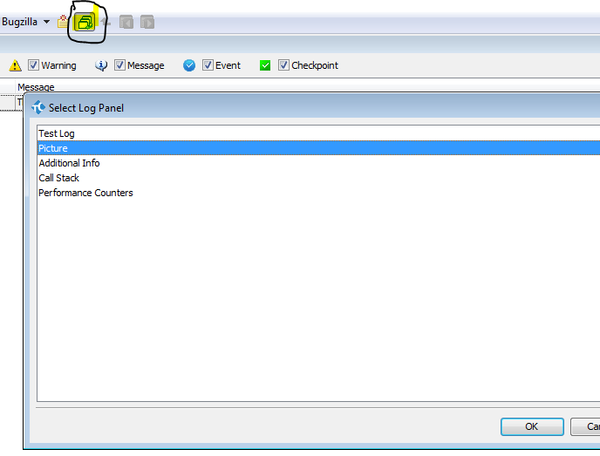
Task: Select Test Log in the panel list
Action: pos(318,134)
